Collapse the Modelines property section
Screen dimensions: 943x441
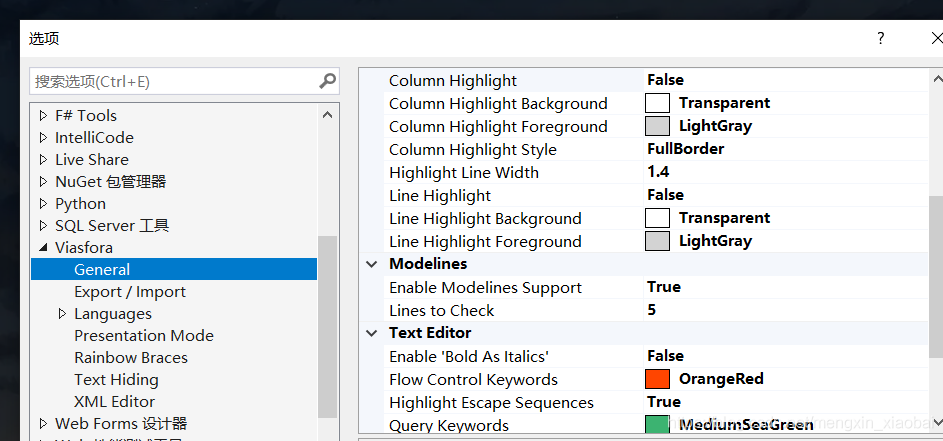372,264
